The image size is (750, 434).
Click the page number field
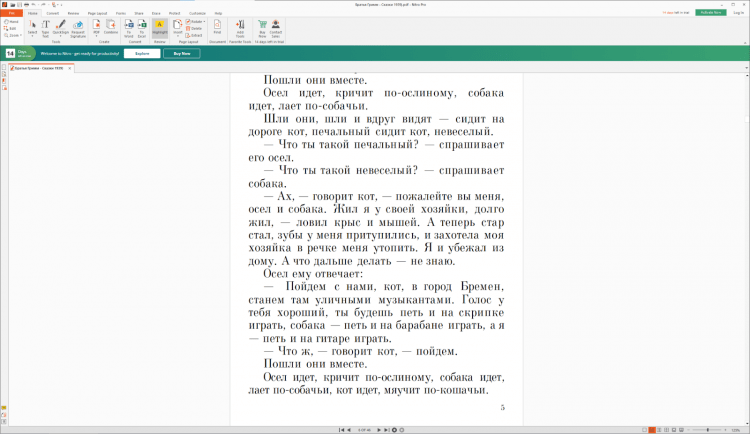[x=364, y=430]
